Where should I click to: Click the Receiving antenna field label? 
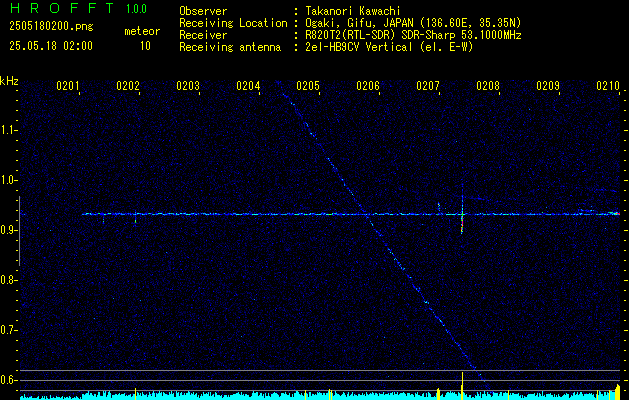230,47
